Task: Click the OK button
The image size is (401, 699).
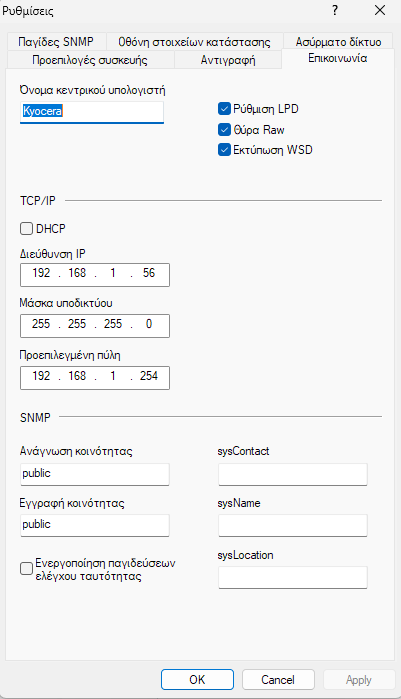Action: coord(197,680)
